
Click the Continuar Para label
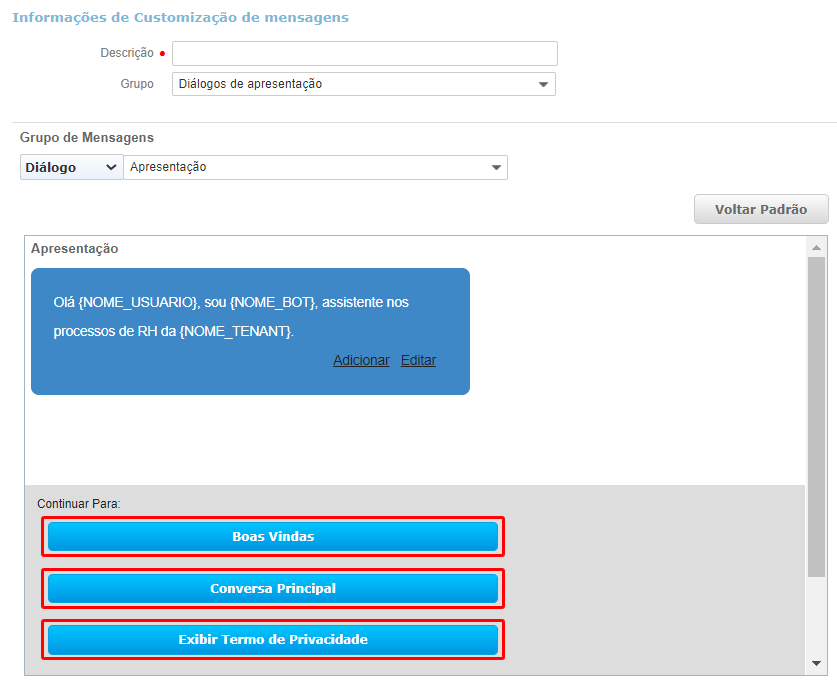[x=78, y=503]
